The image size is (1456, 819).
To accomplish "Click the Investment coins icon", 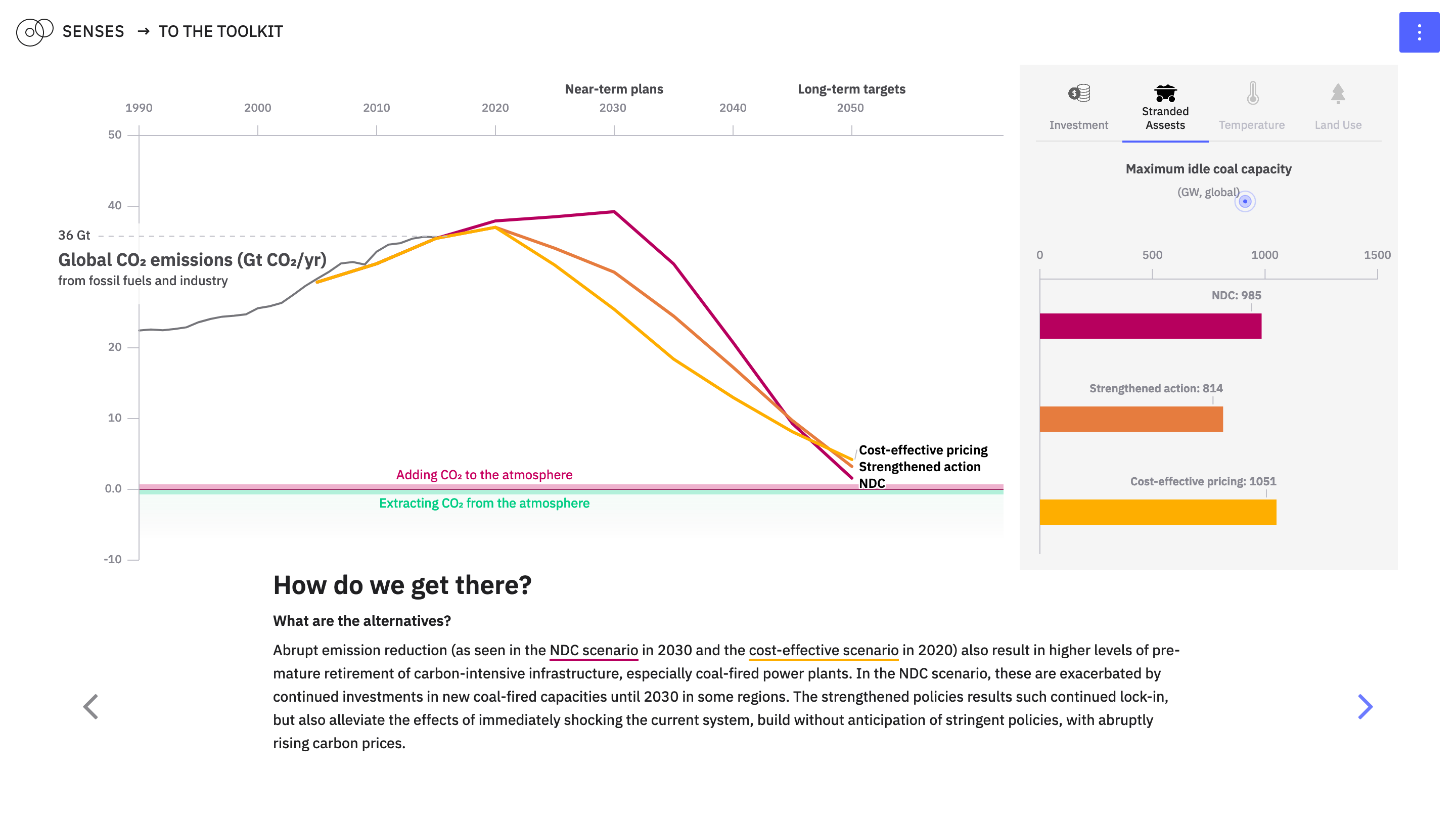I will 1078,93.
